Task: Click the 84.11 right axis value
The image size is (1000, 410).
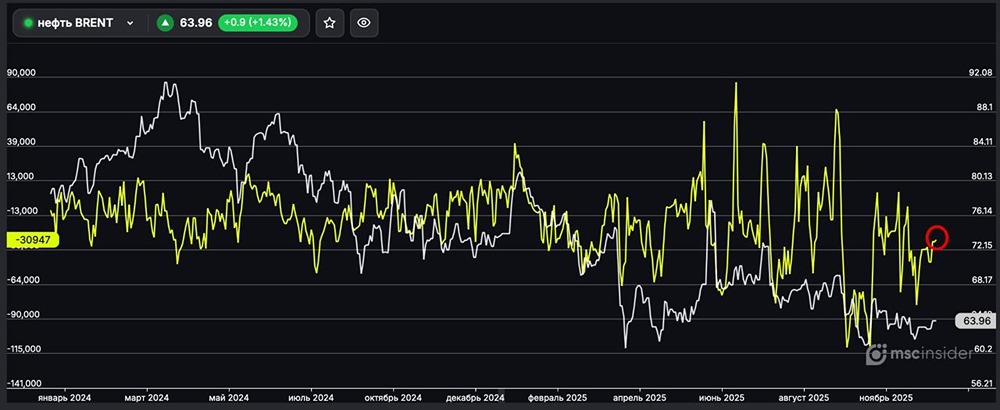Action: coord(981,142)
